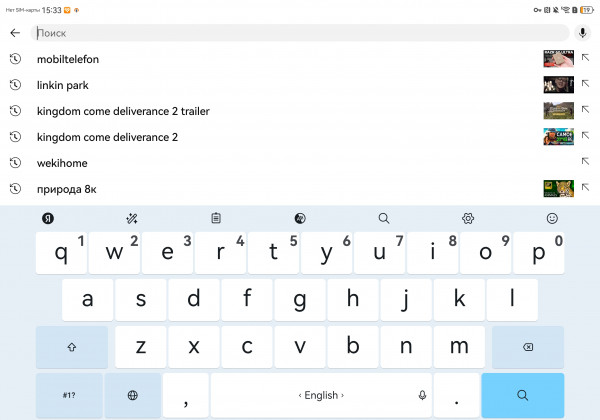
Task: Tap the period key
Action: pos(457,395)
